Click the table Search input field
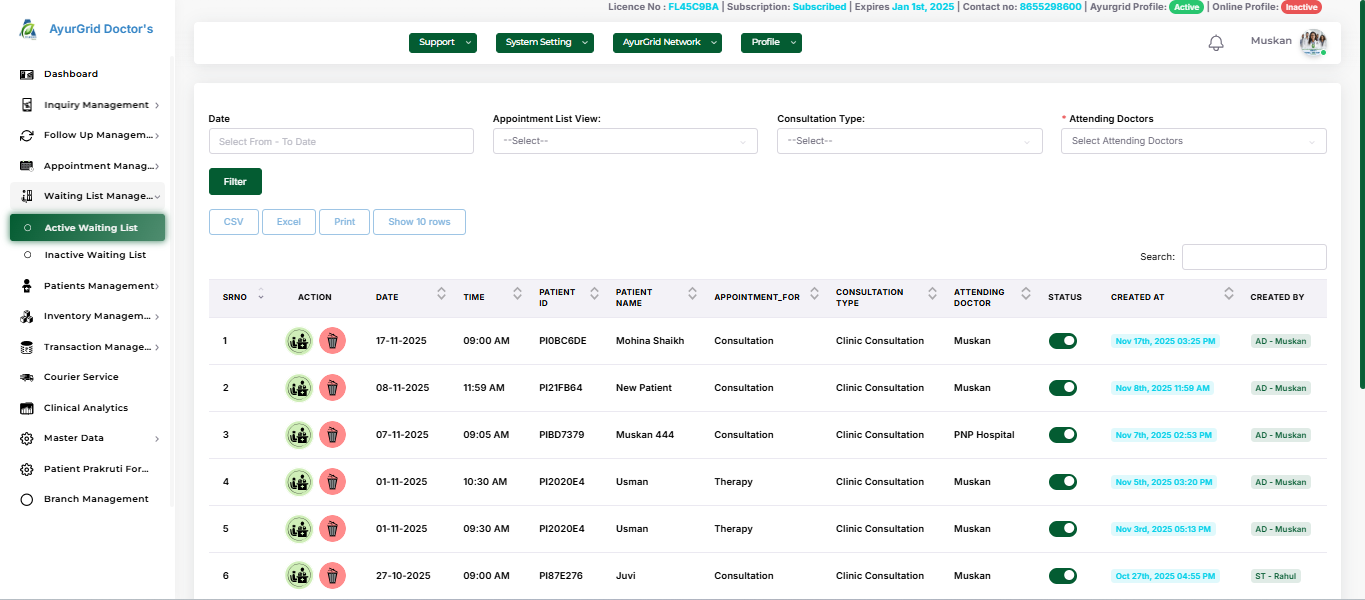 [1253, 257]
